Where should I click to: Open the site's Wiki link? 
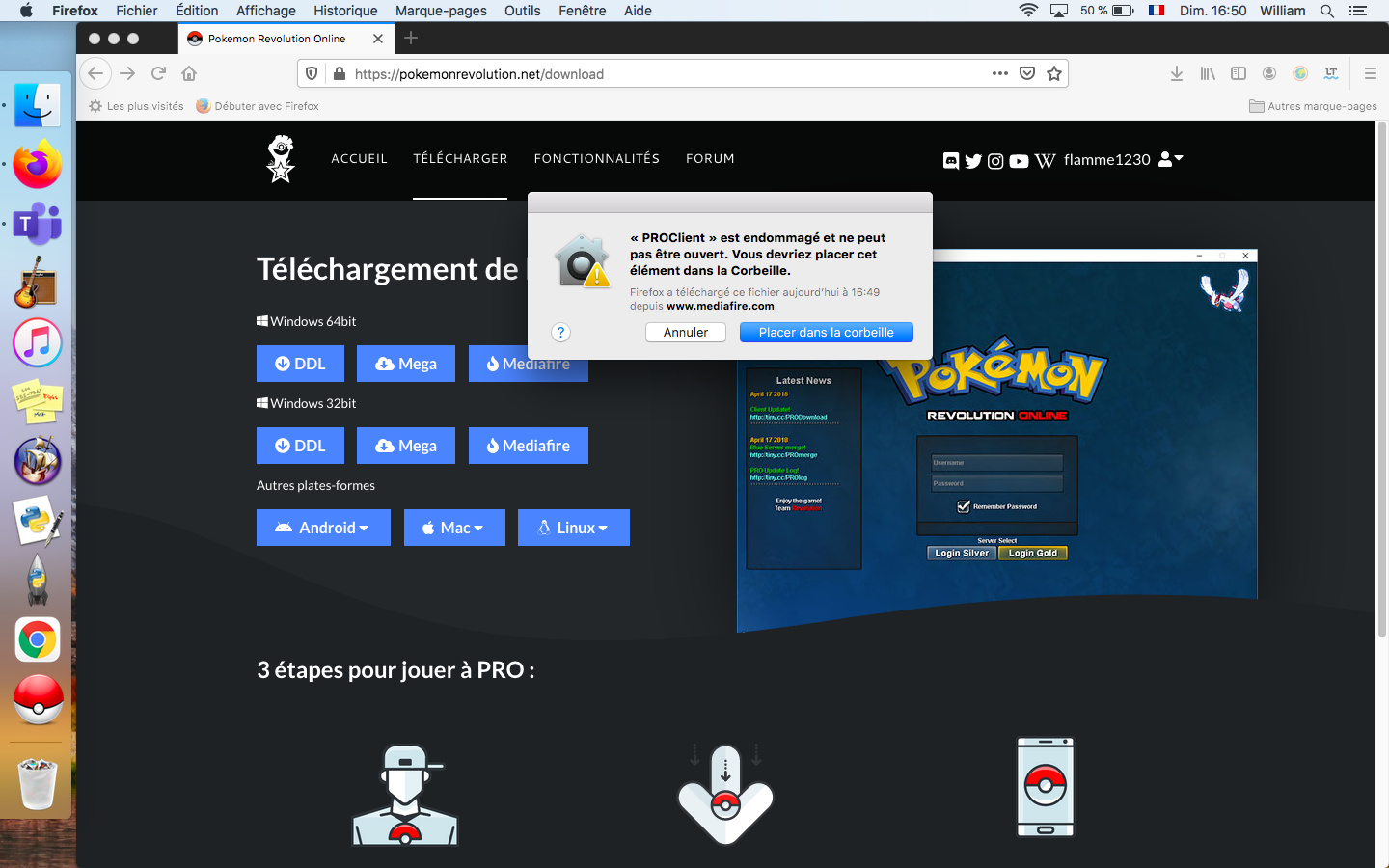pyautogui.click(x=1046, y=161)
